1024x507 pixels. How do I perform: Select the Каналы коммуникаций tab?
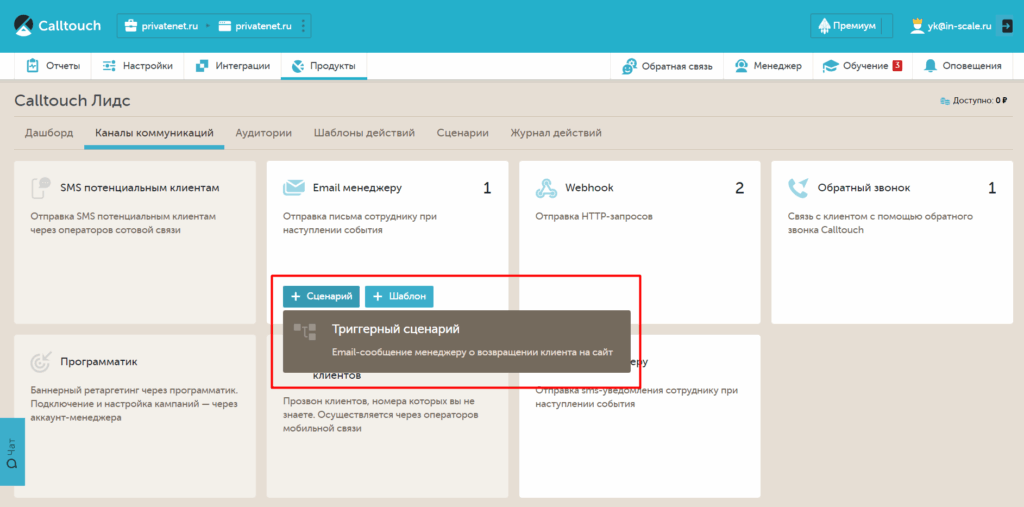(x=154, y=133)
